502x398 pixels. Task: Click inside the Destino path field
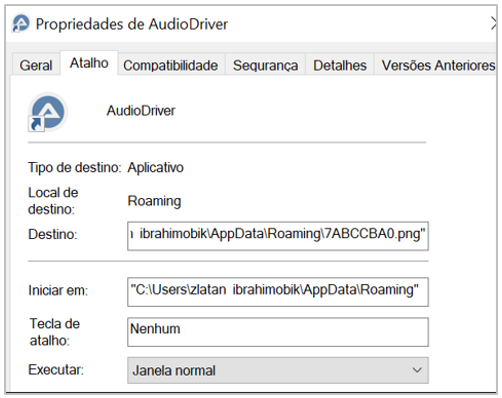tap(278, 236)
